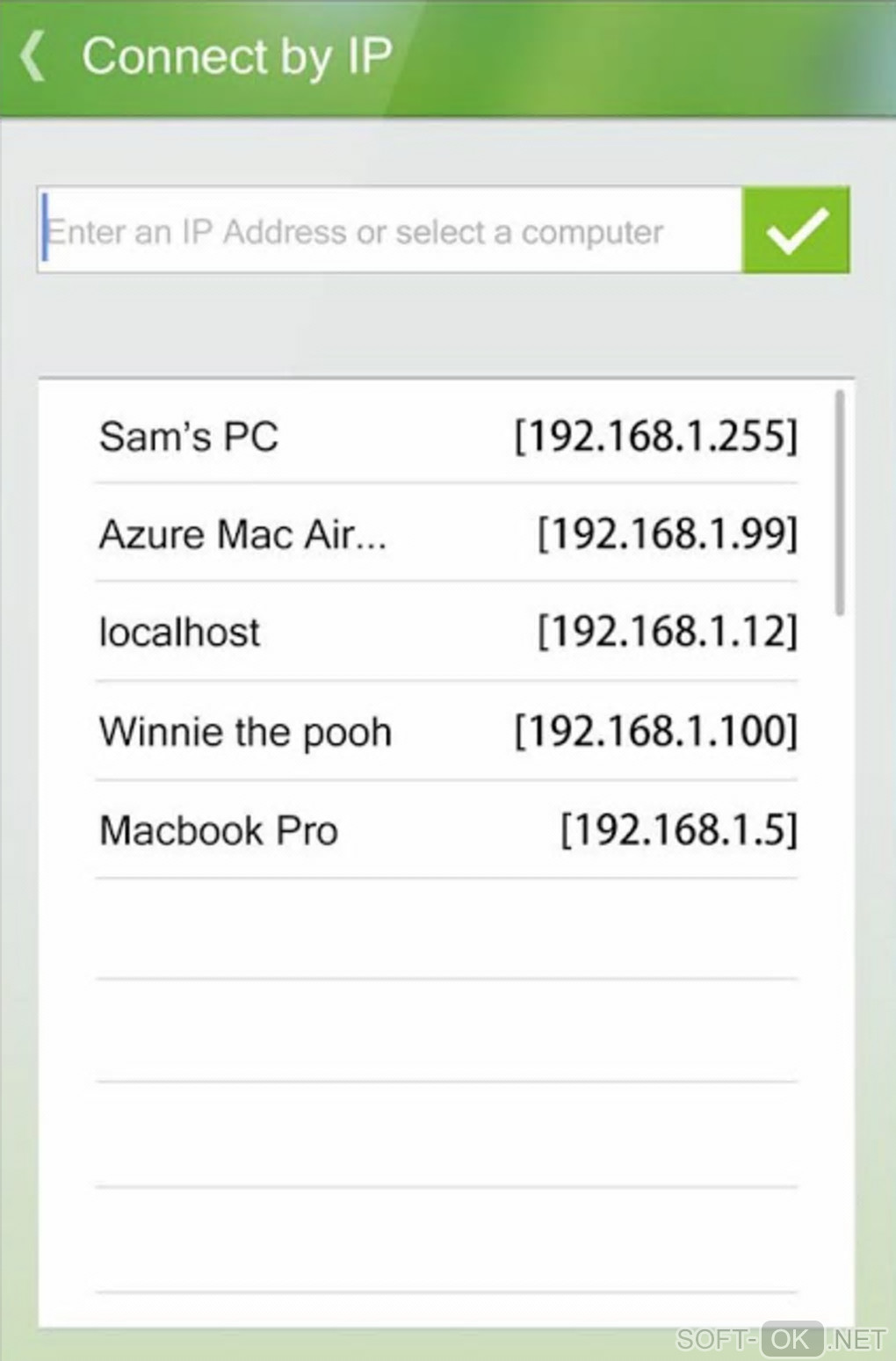896x1361 pixels.
Task: Choose the Azure Mac Air computer entry
Action: pos(242,534)
